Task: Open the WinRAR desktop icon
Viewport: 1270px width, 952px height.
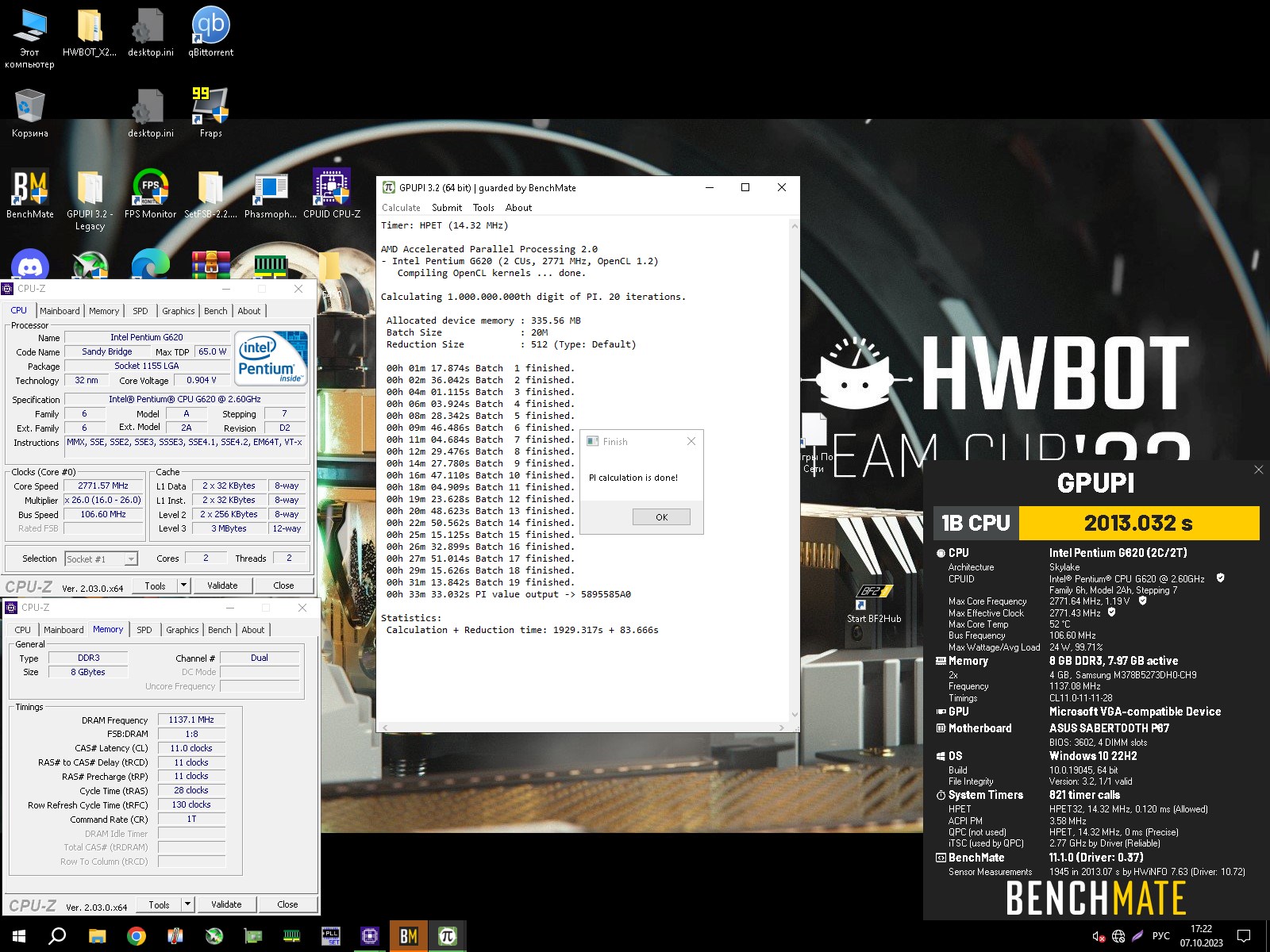Action: (x=210, y=264)
